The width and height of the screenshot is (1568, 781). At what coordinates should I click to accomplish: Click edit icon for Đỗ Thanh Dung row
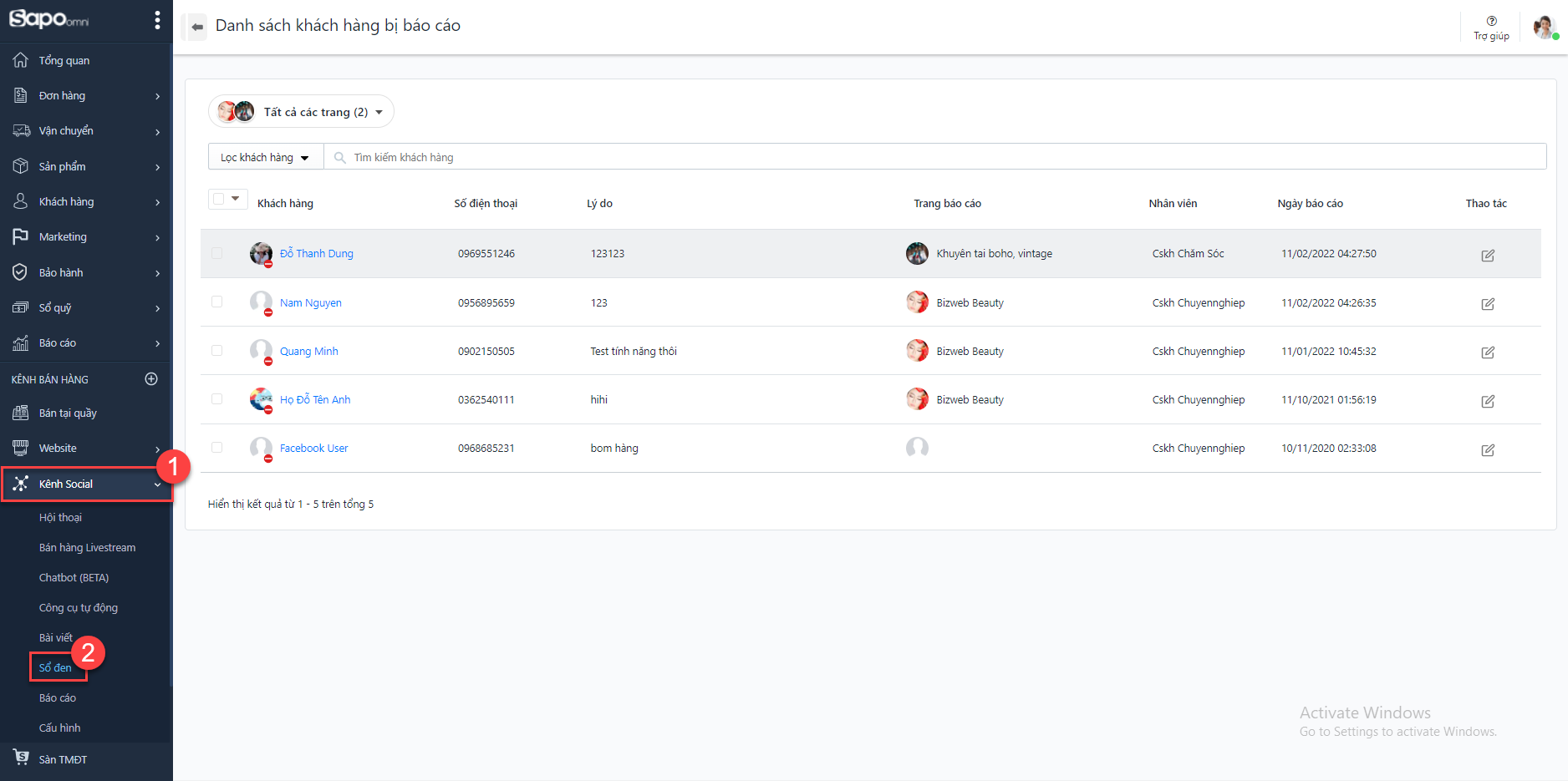coord(1488,255)
